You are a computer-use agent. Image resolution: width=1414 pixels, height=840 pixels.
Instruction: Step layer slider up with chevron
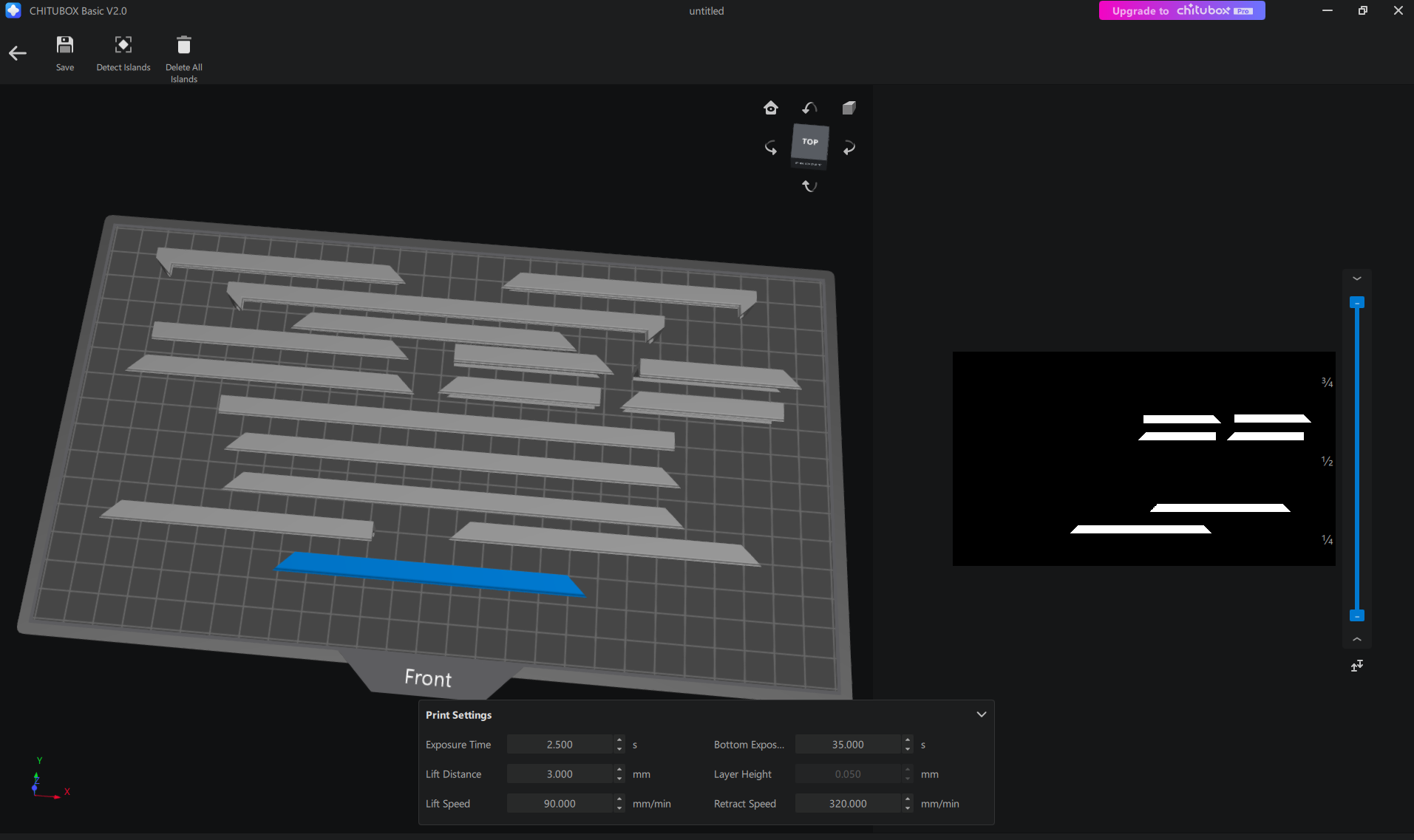(1357, 279)
